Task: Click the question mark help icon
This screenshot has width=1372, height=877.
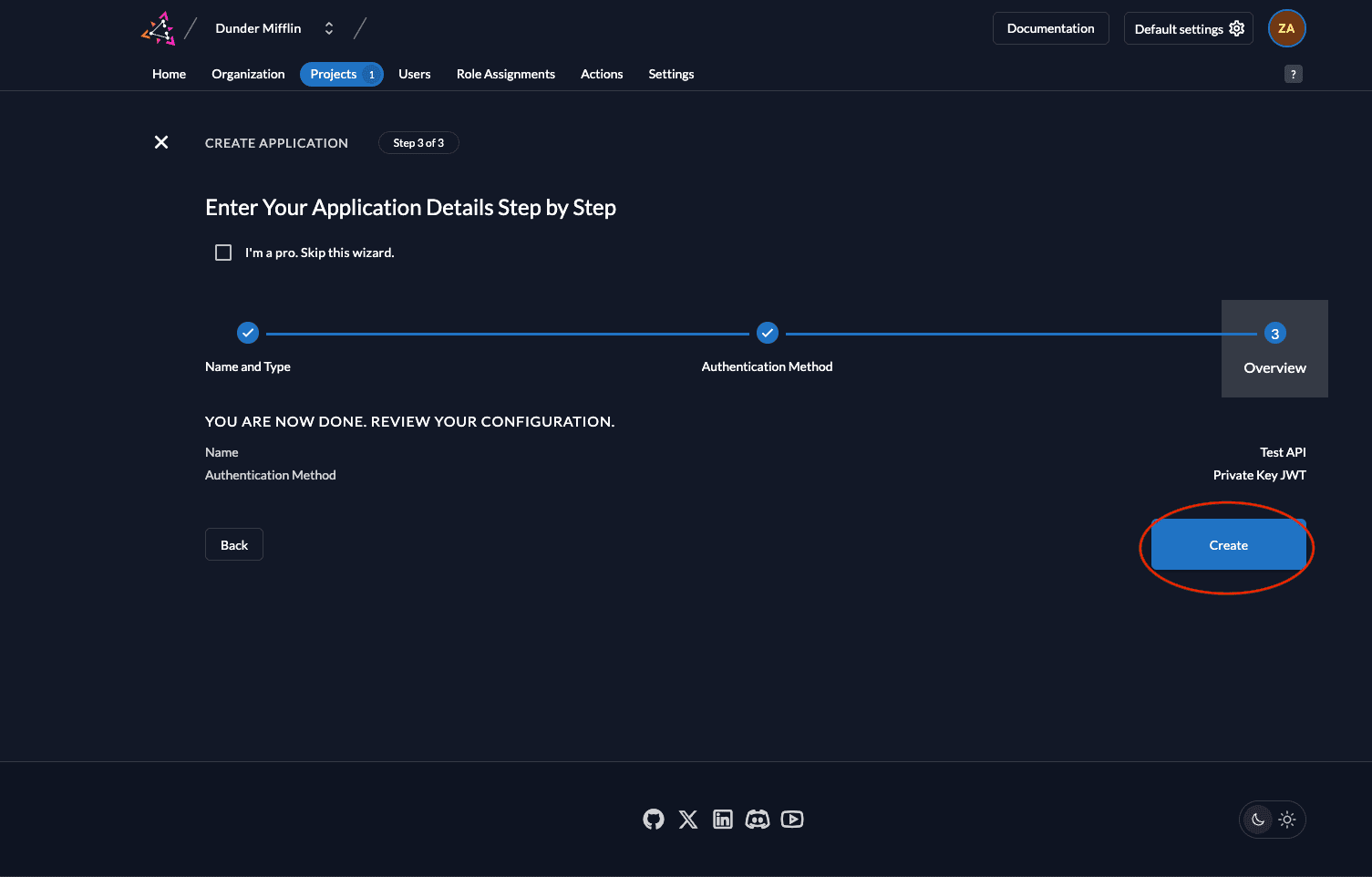Action: pyautogui.click(x=1293, y=75)
